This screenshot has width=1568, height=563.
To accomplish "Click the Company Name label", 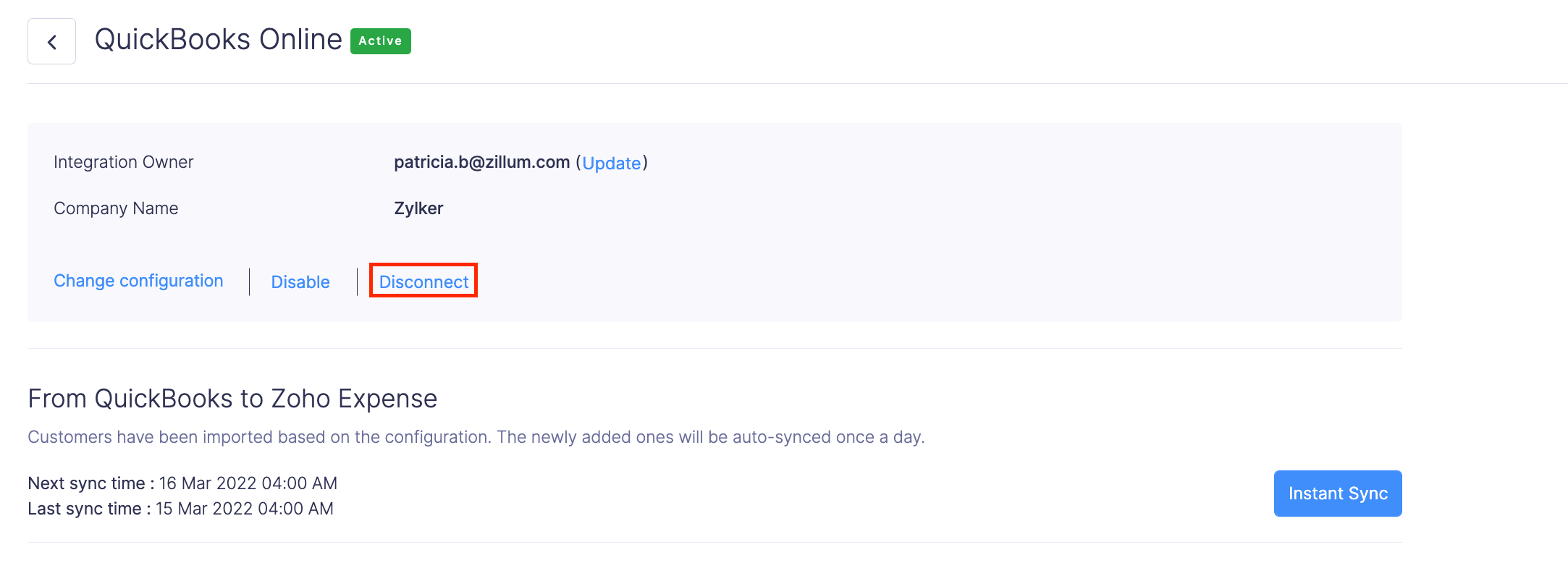I will coord(116,208).
